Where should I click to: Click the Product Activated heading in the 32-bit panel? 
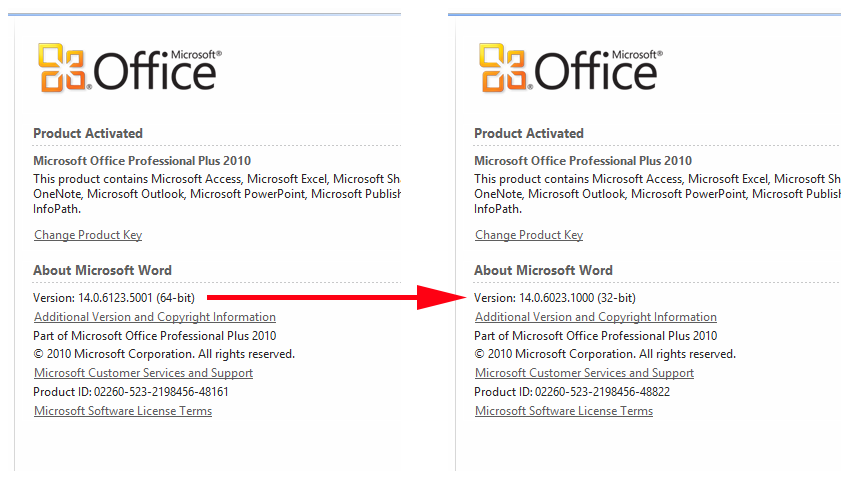click(528, 133)
